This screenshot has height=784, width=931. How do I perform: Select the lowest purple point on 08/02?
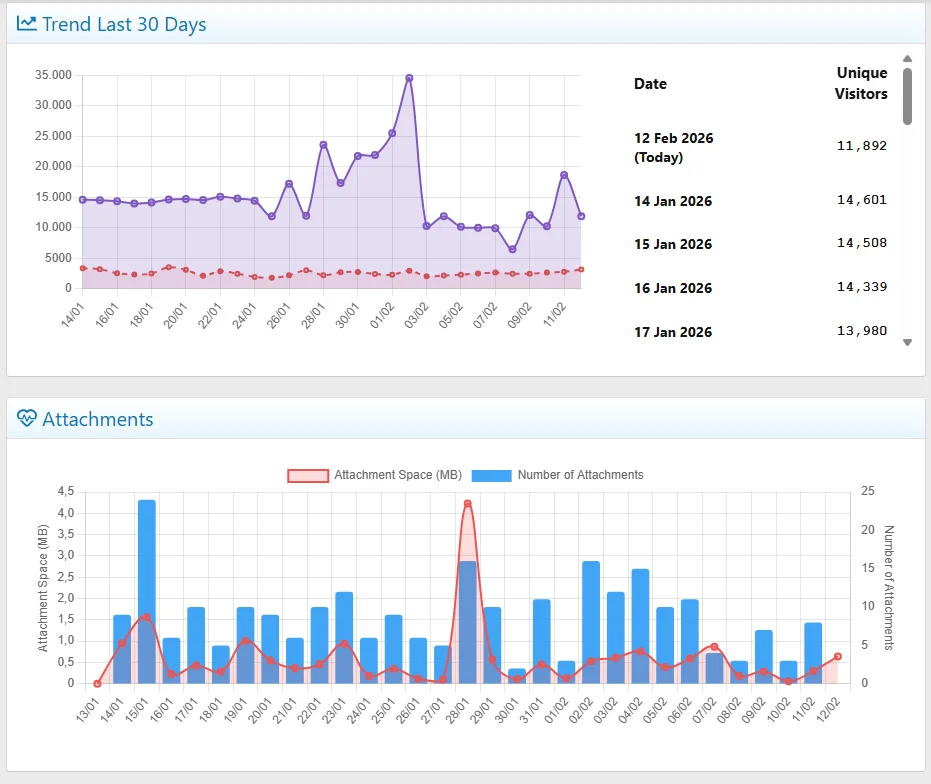[x=512, y=250]
